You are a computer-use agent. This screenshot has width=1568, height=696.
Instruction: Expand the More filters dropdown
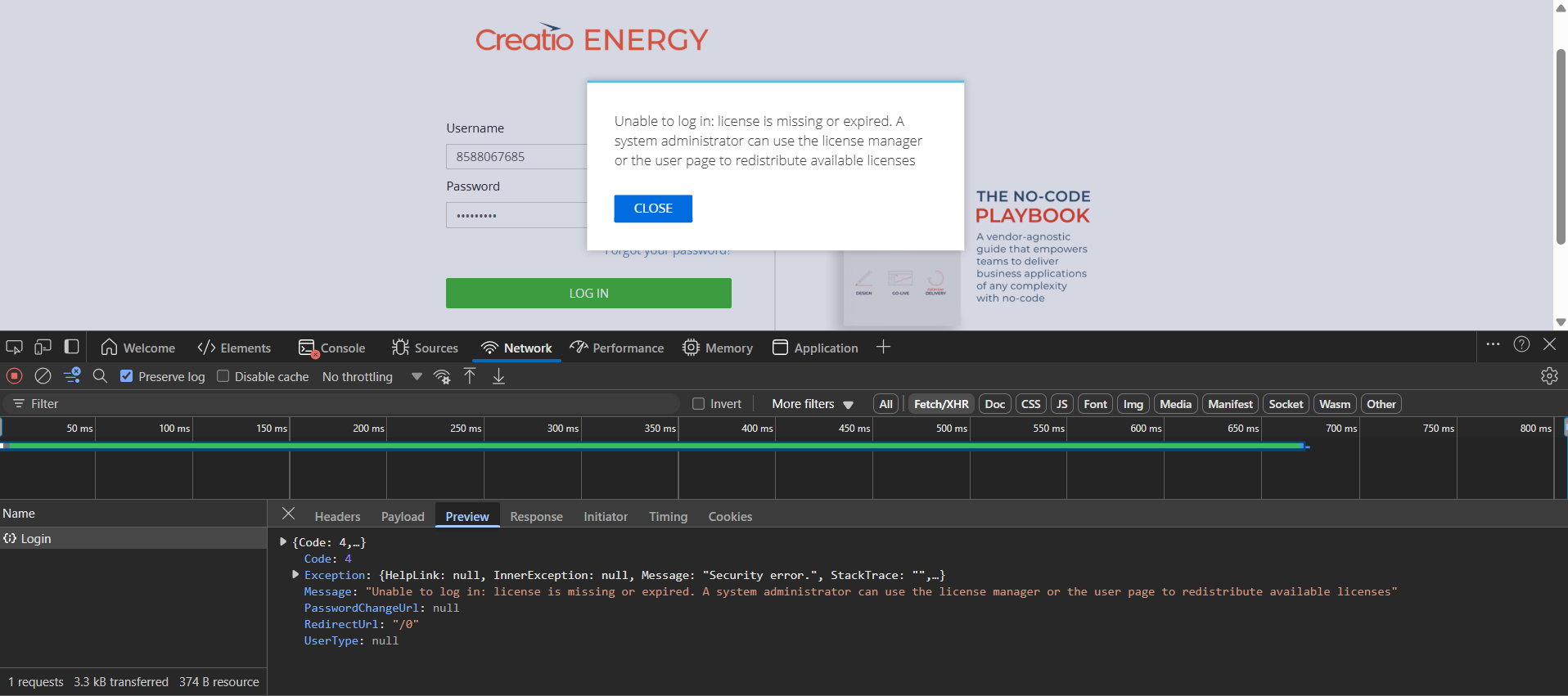pyautogui.click(x=813, y=404)
